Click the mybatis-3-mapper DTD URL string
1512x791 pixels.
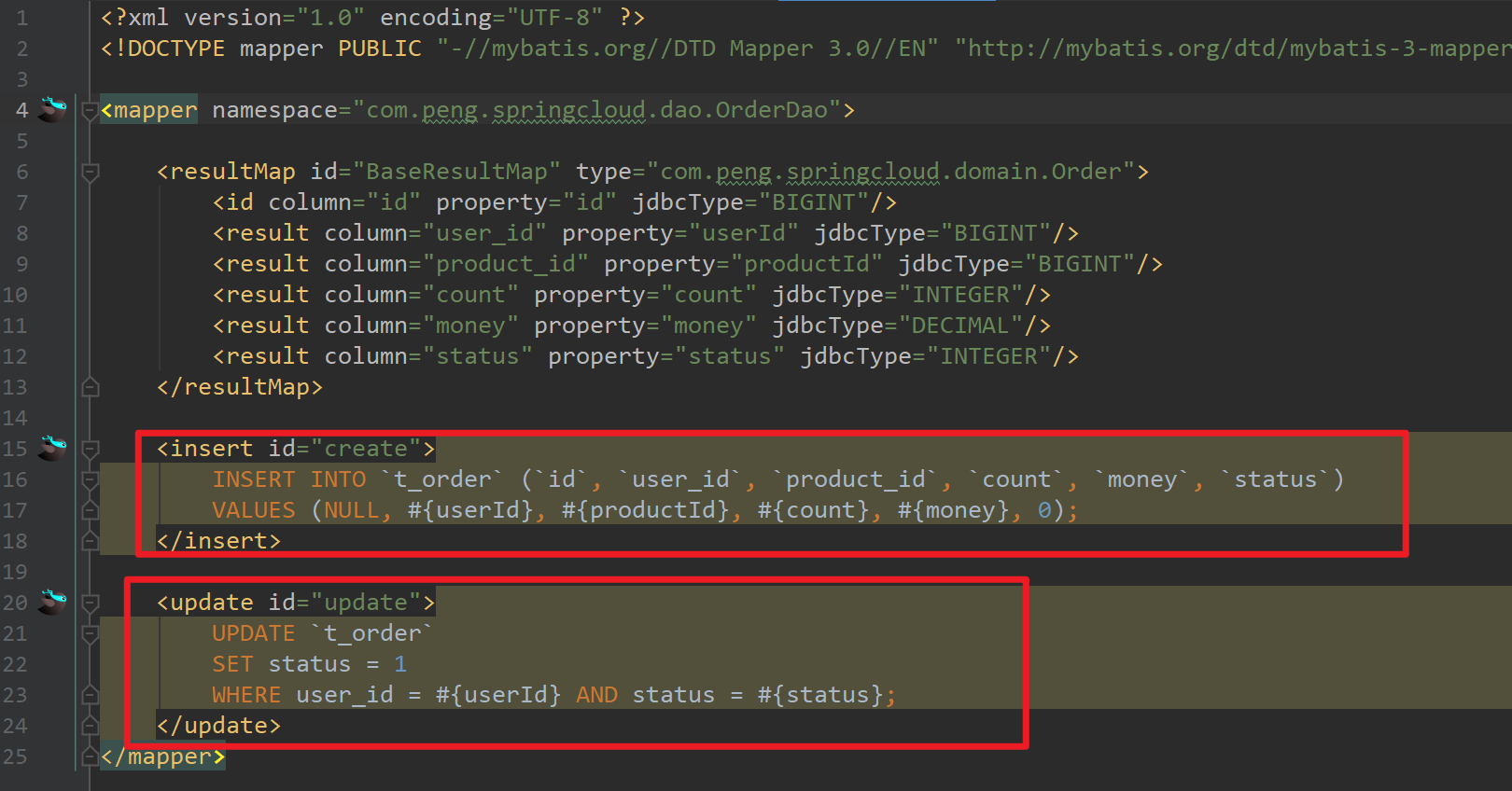point(1233,49)
